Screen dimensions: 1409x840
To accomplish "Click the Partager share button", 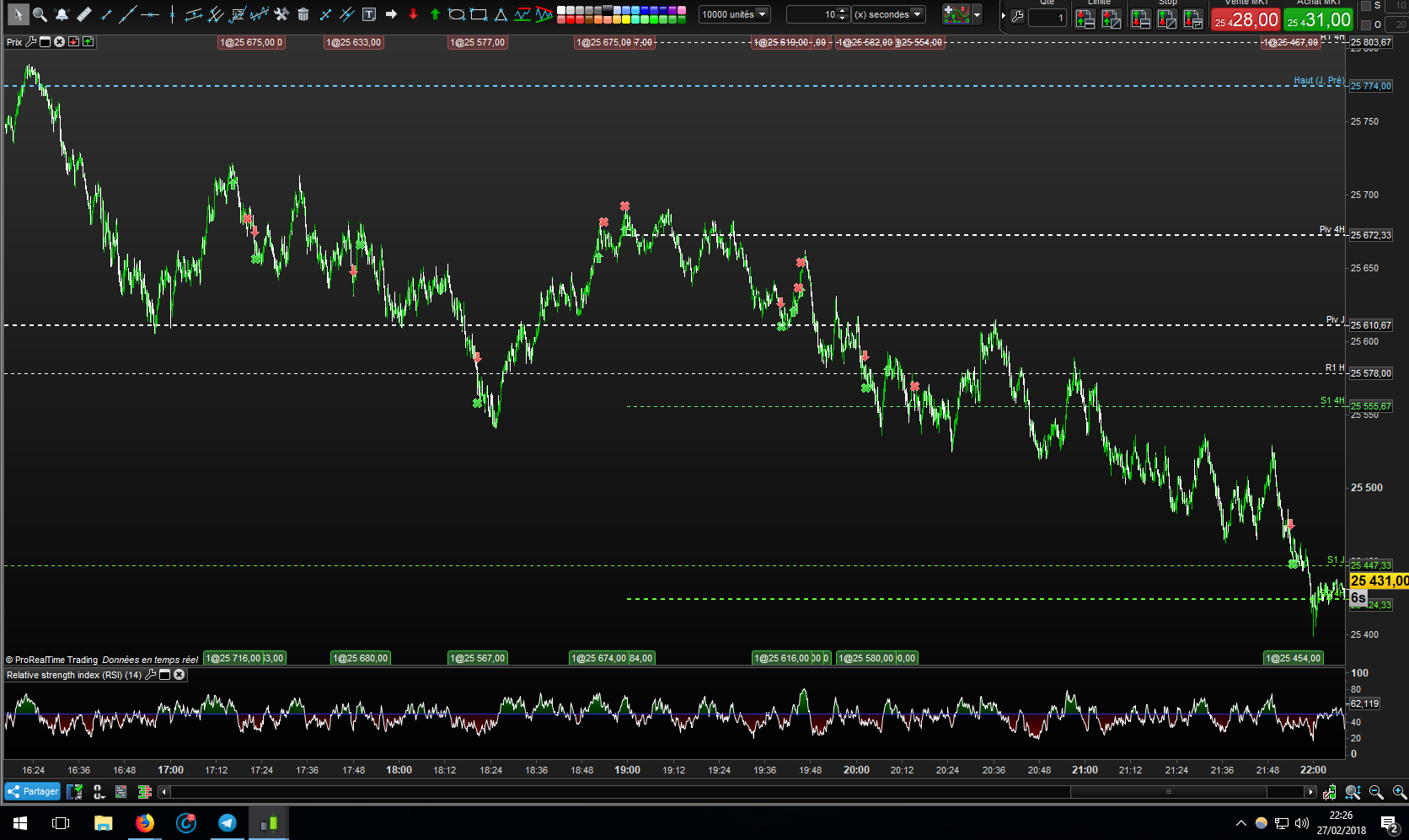I will tap(33, 791).
